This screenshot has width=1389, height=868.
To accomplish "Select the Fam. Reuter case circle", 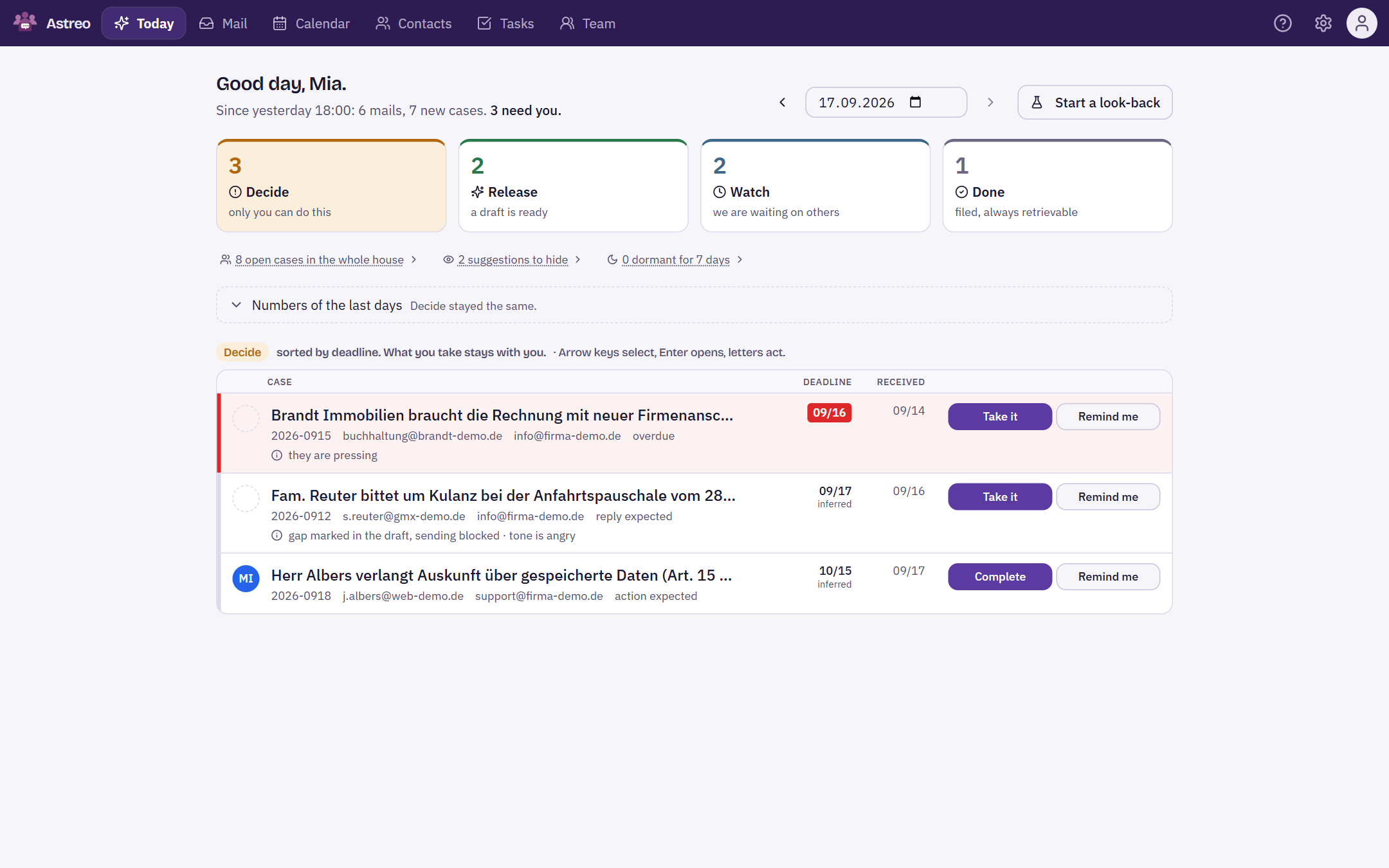I will tap(246, 498).
